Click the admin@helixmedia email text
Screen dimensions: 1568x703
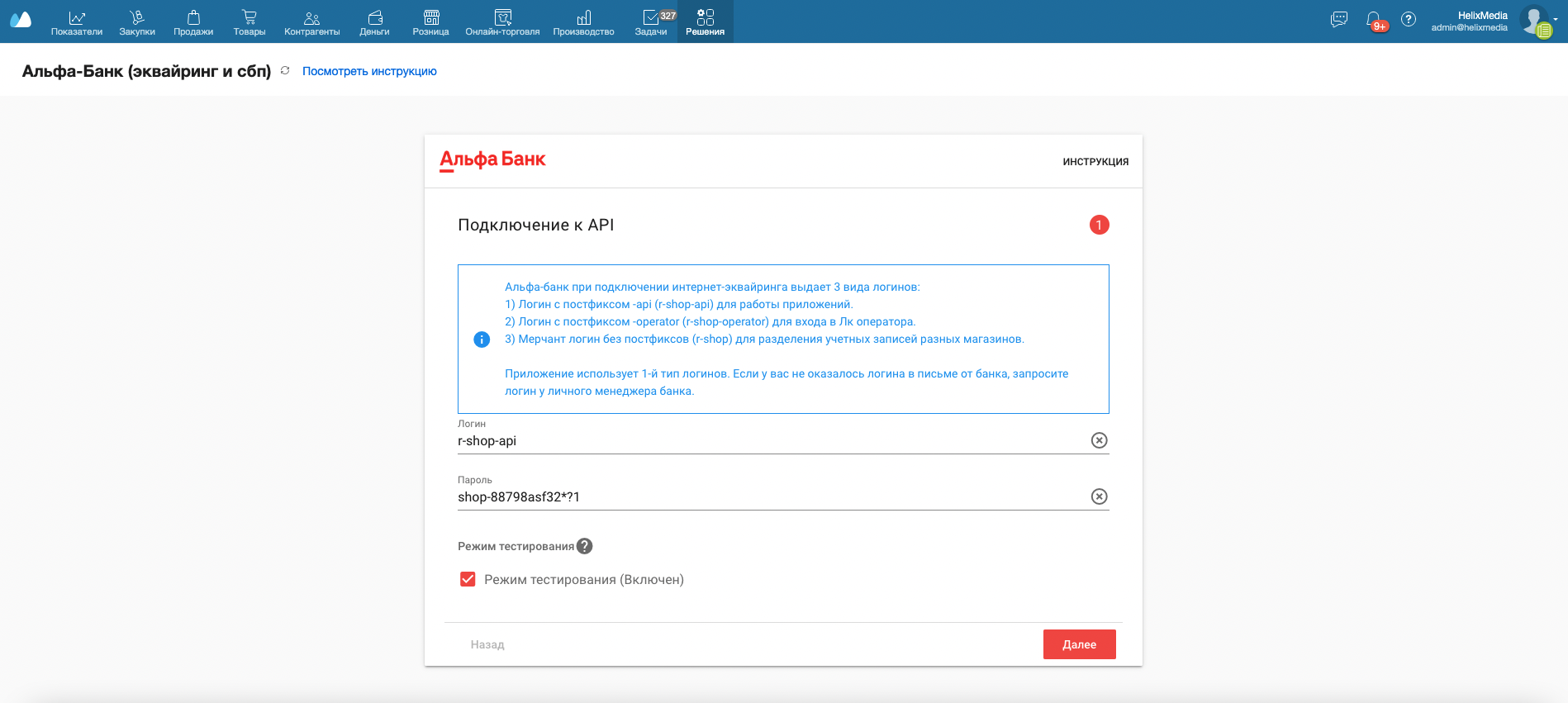tap(1470, 28)
